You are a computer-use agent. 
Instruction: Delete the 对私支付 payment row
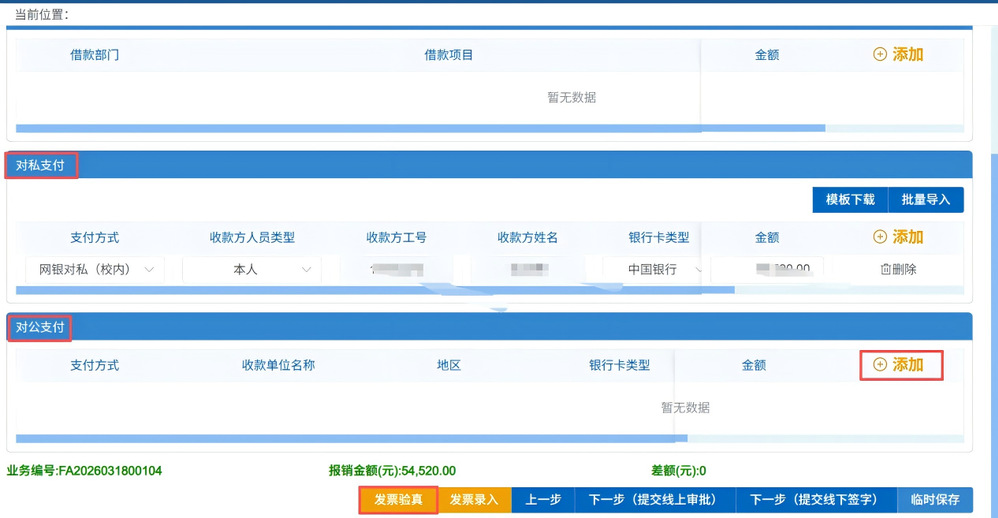click(x=898, y=269)
